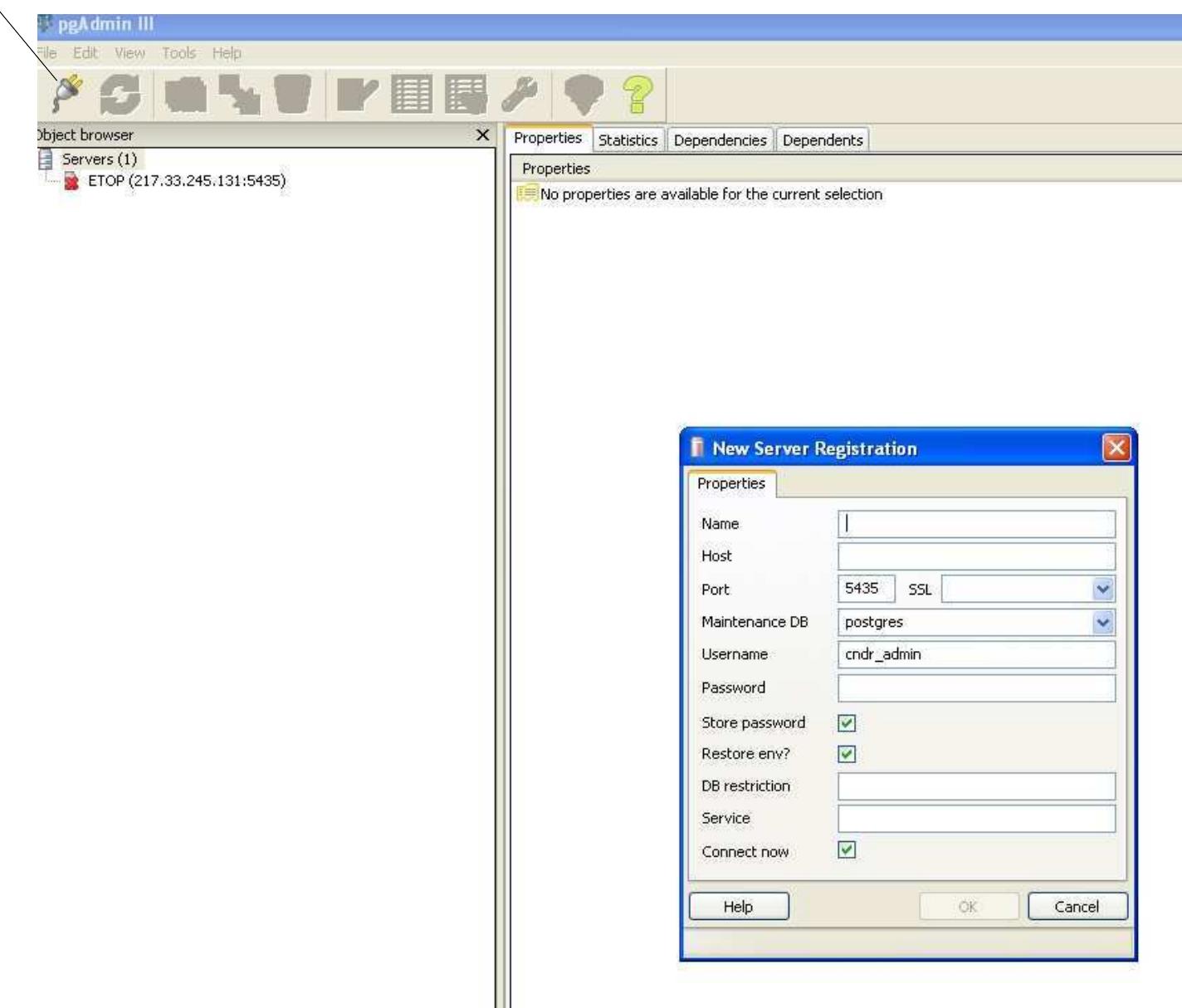Click into the Name input field
Viewport: 1182px width, 1008px height.
pos(977,524)
